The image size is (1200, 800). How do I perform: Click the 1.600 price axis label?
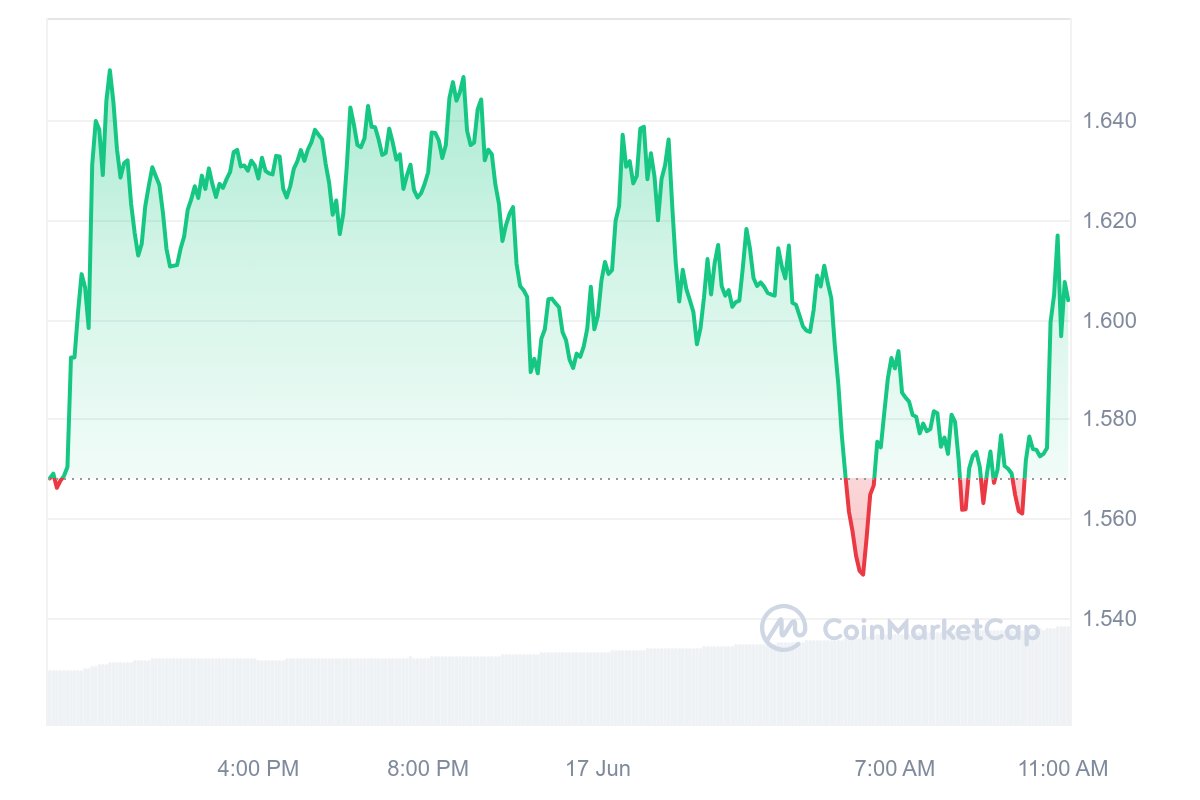(x=1110, y=320)
